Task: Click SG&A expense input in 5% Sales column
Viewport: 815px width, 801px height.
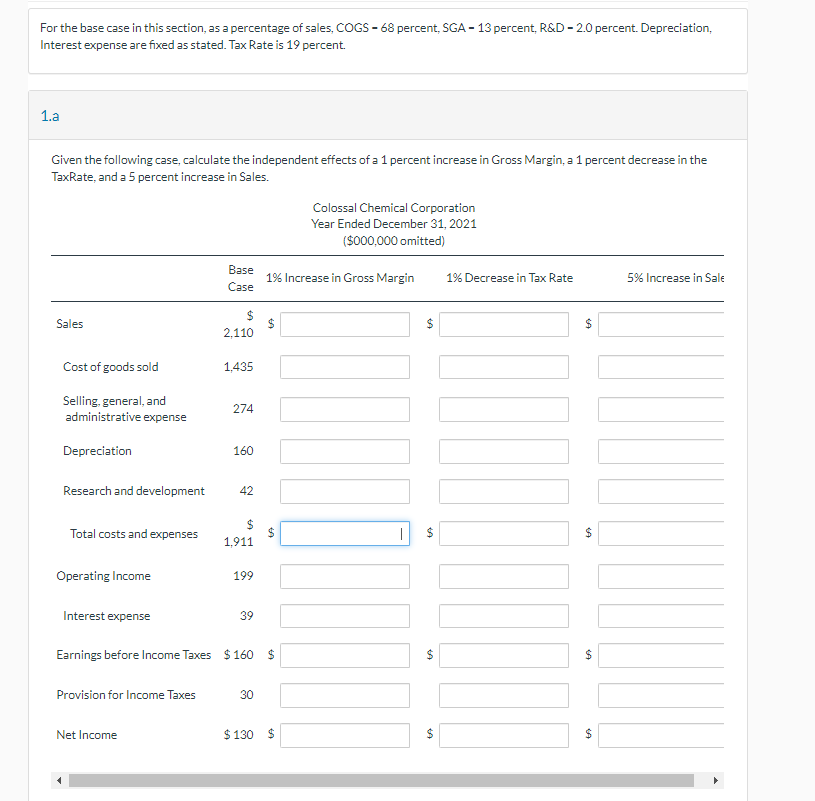Action: pos(661,409)
